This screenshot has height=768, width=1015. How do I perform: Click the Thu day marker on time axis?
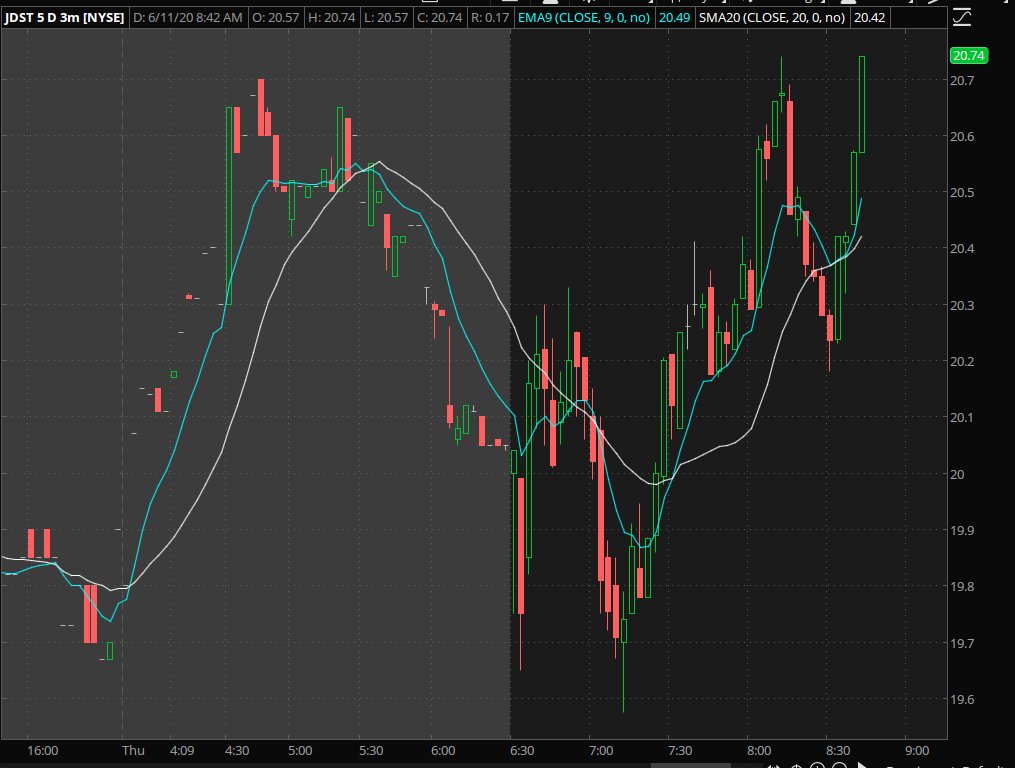(133, 751)
